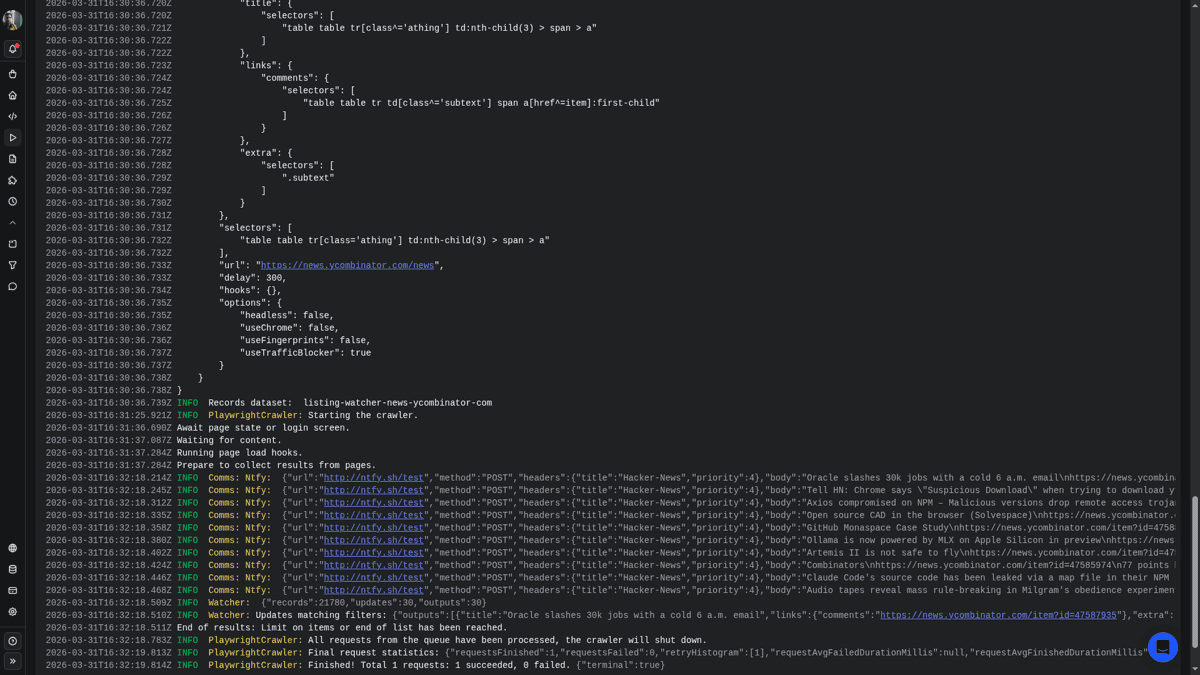Expand the sidebar with double chevron
Screen dimensions: 1200x675
tap(13, 661)
